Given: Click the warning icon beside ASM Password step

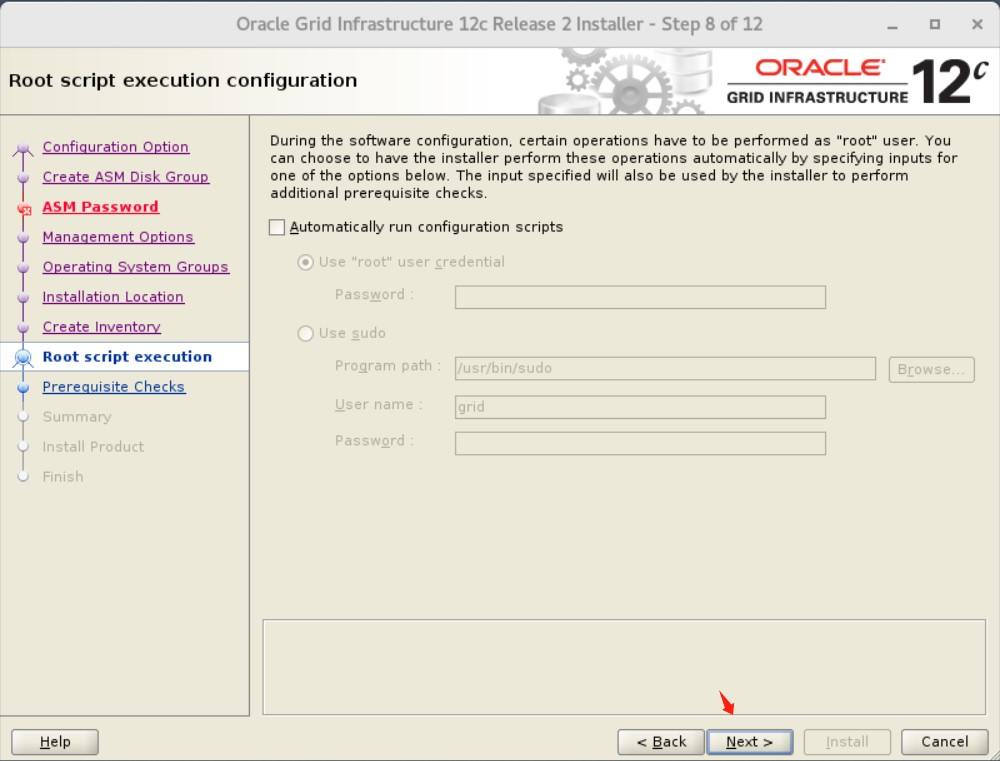Looking at the screenshot, I should (25, 207).
